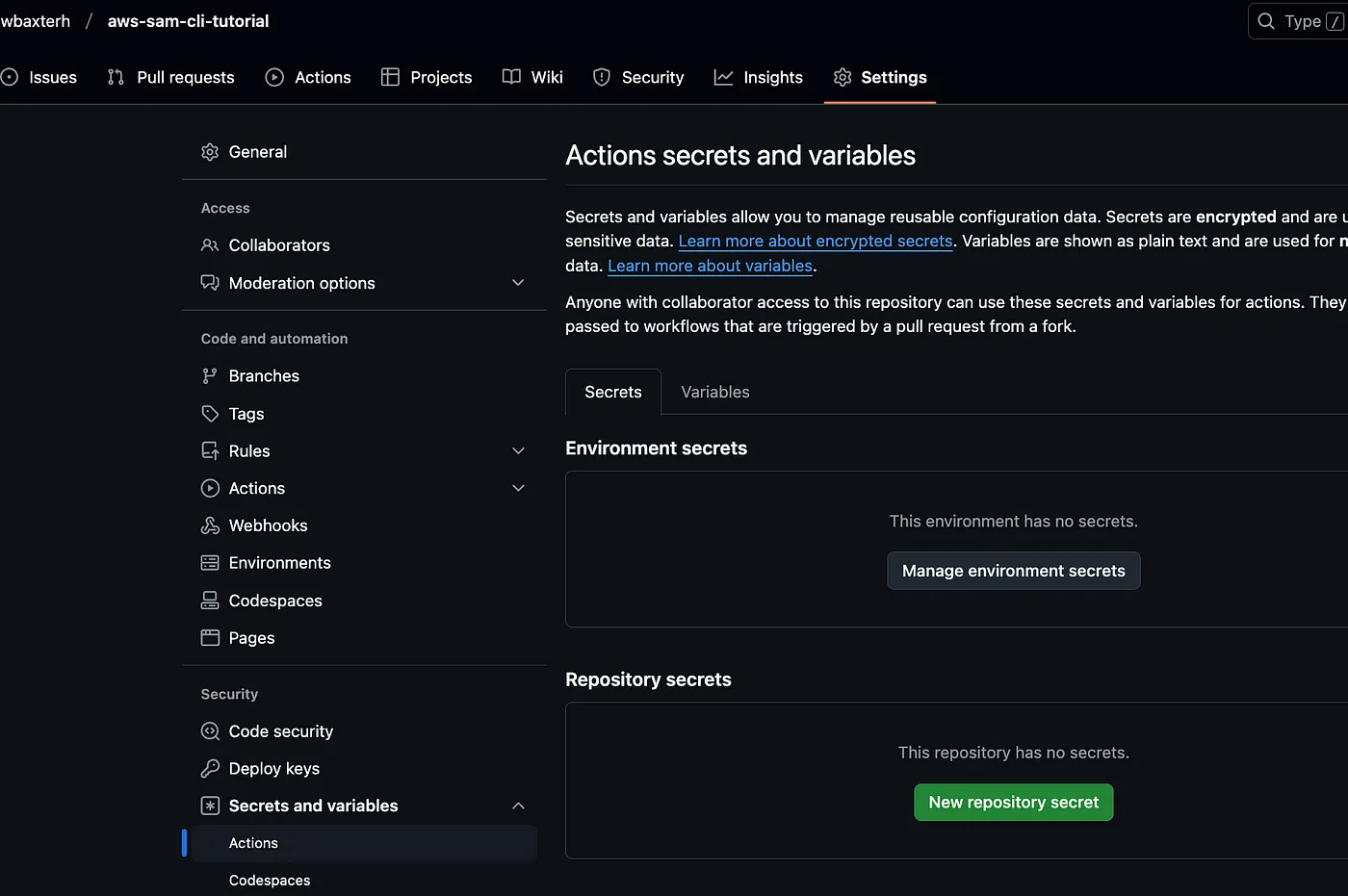Switch to the Variables tab
Viewport: 1348px width, 896px height.
click(715, 392)
